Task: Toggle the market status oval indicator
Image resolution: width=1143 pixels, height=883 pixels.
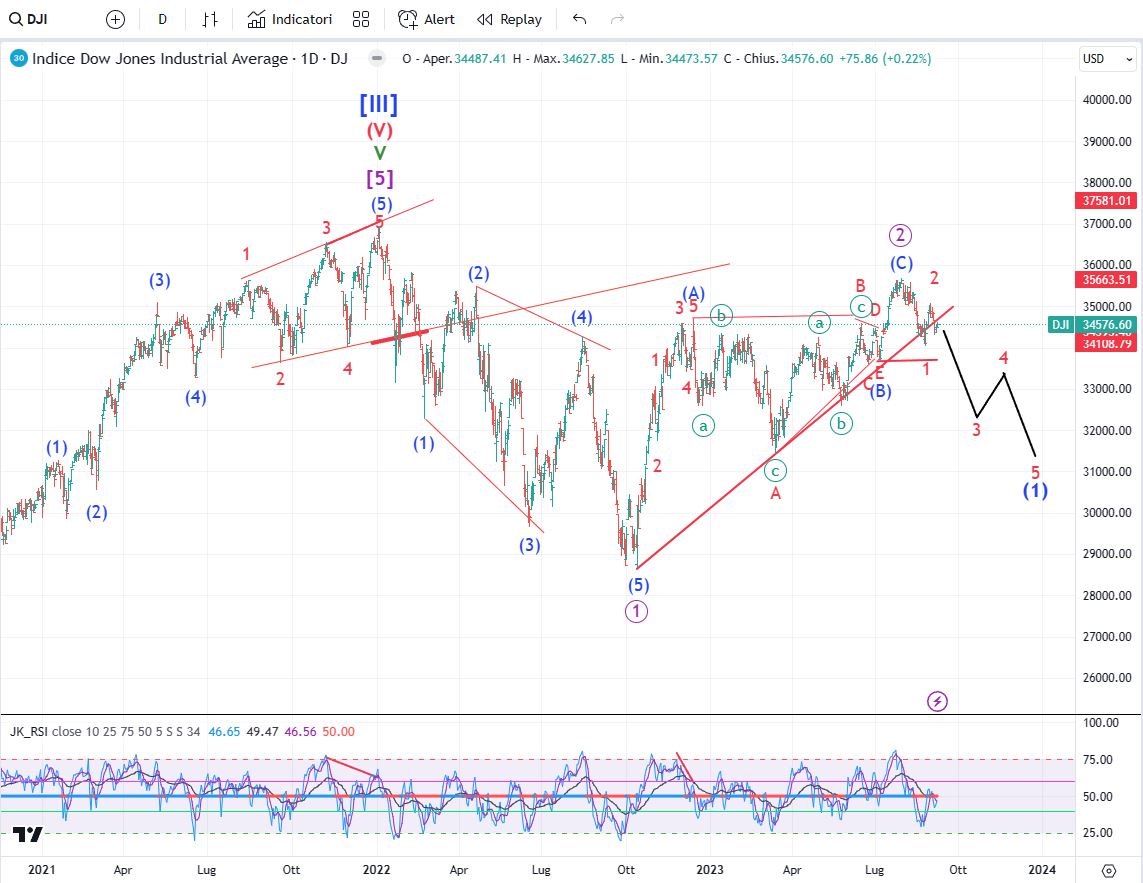Action: tap(377, 58)
